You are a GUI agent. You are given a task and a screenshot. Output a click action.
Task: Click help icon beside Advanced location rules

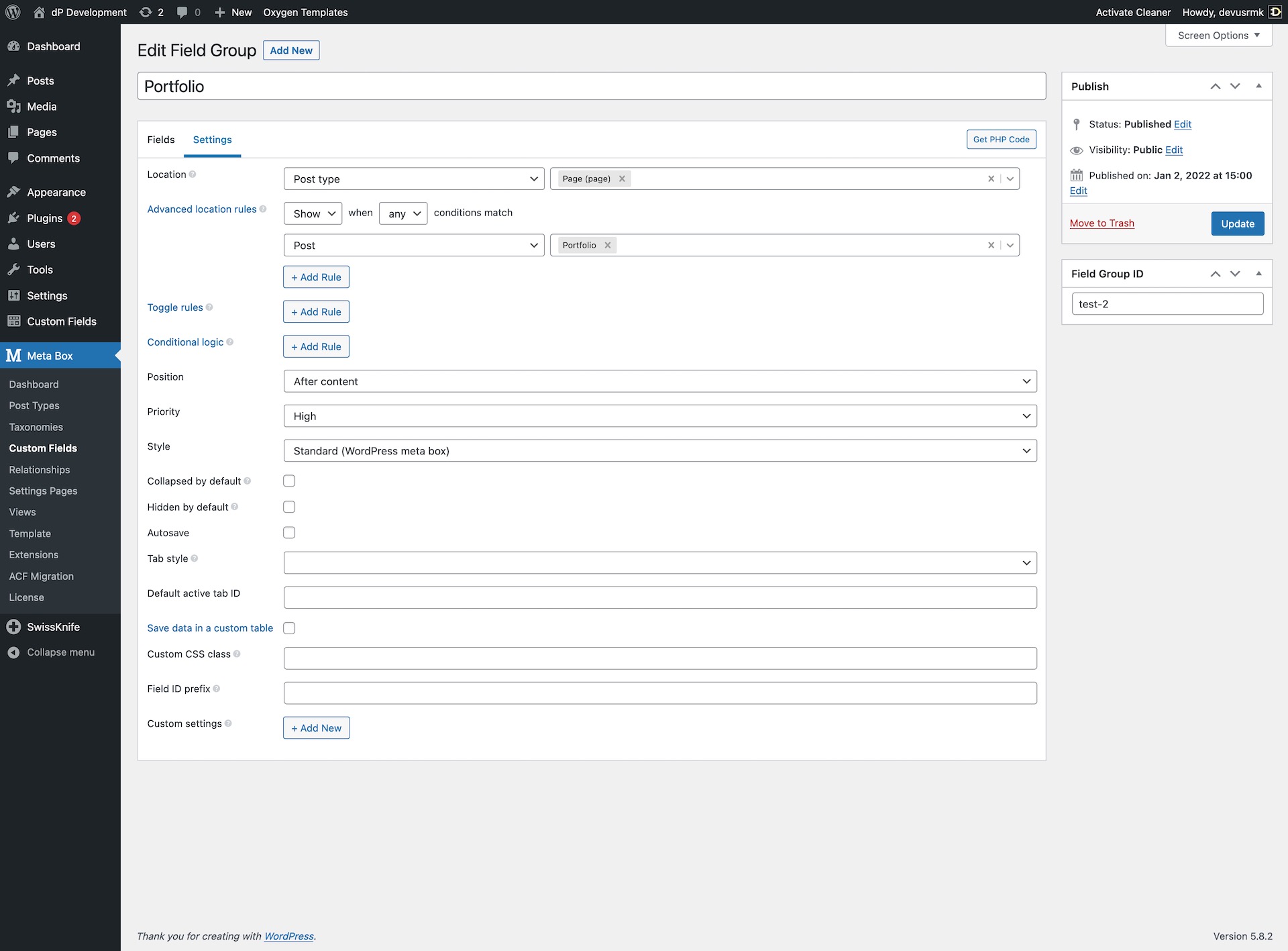point(263,209)
